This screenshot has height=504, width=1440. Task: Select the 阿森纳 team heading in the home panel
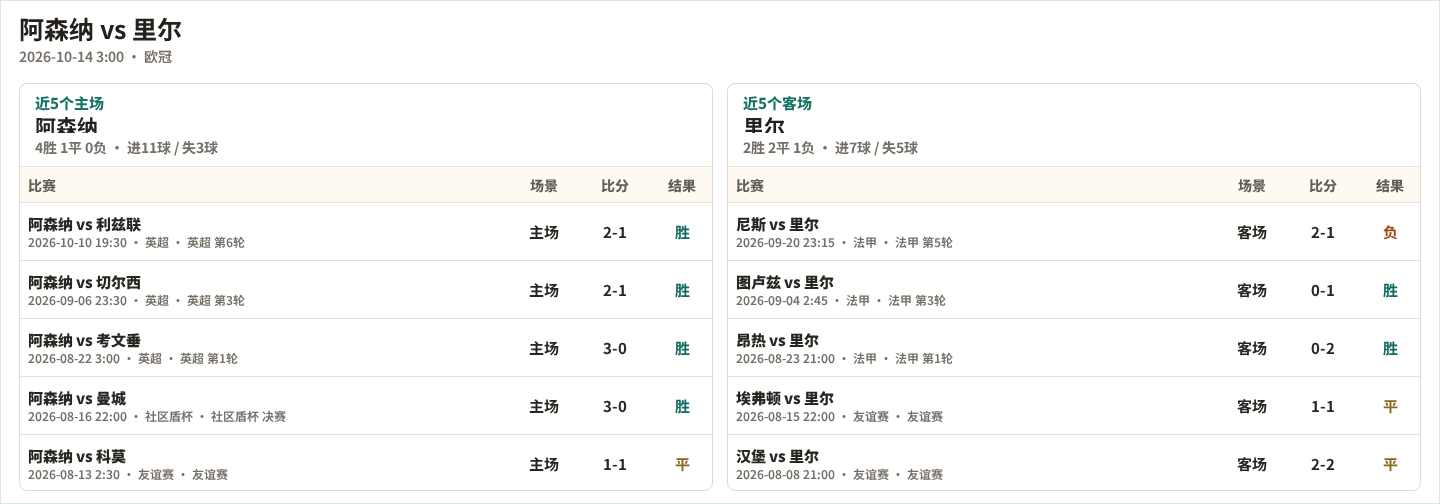tap(66, 126)
